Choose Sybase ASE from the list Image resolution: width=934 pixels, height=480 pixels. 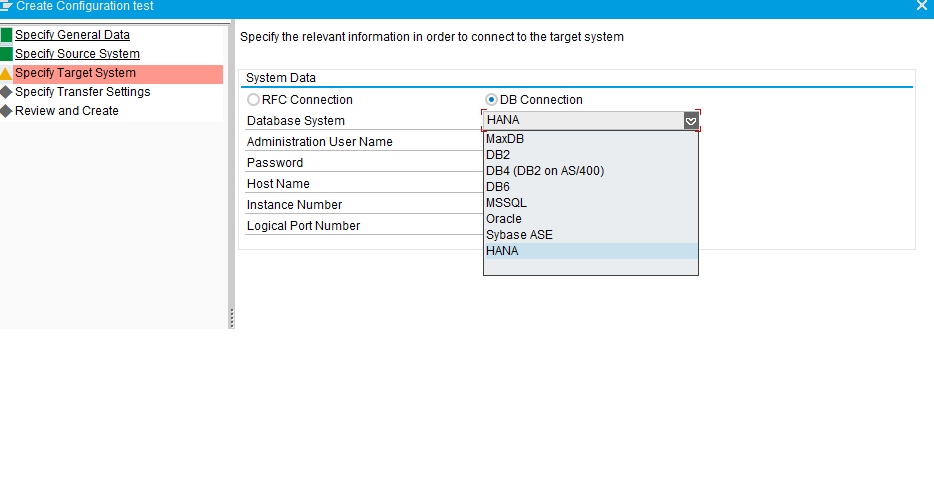coord(590,235)
